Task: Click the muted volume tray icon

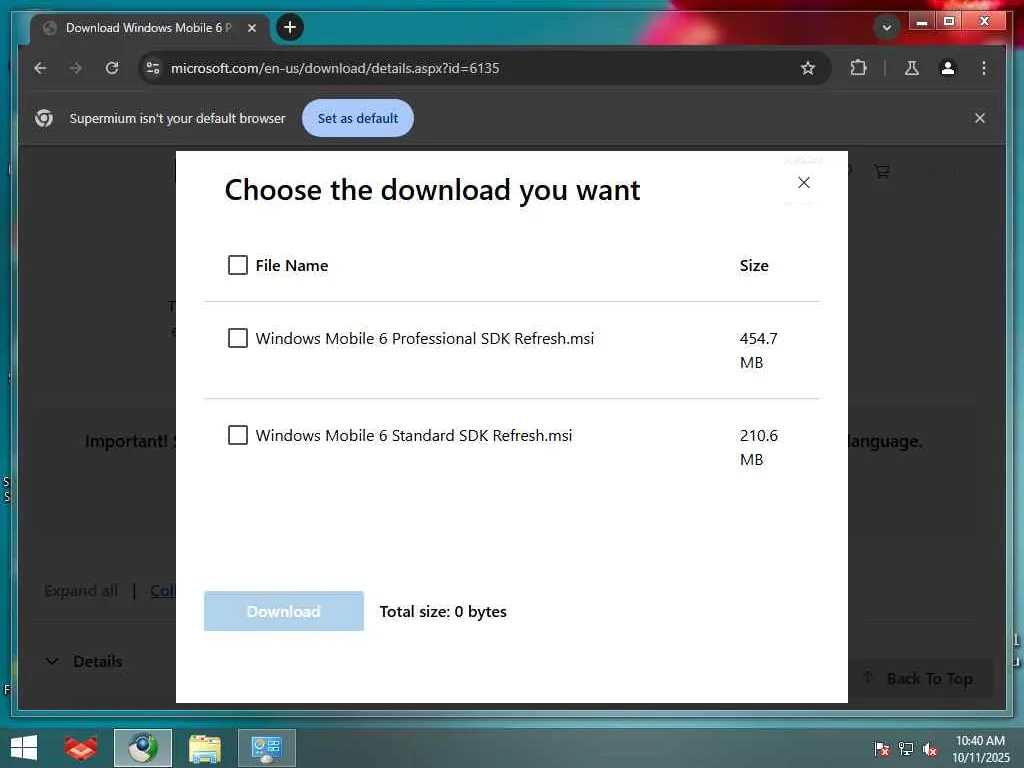Action: point(930,749)
